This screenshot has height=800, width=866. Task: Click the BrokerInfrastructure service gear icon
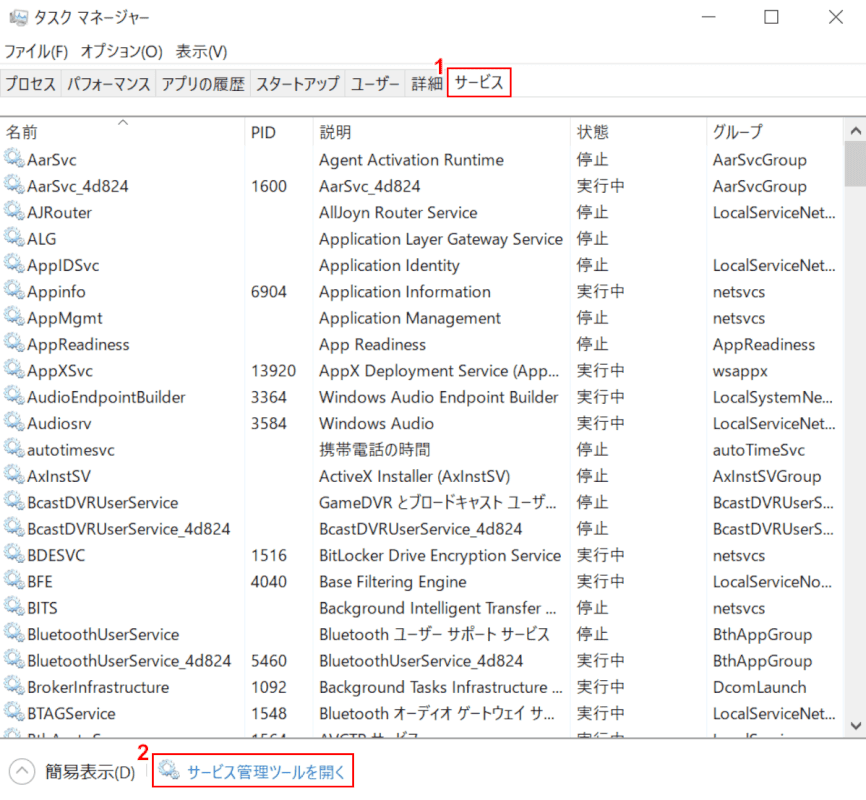point(14,686)
